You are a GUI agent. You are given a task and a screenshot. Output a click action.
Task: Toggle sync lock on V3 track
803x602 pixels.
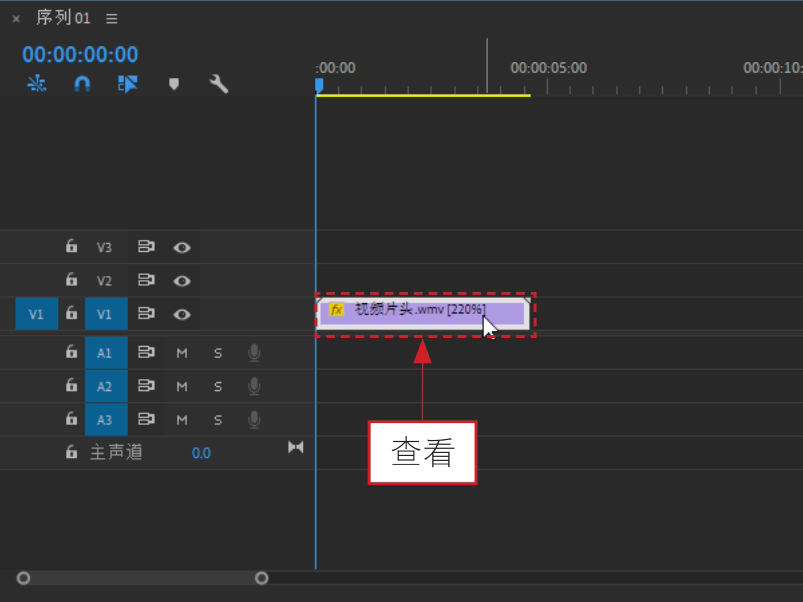tap(146, 247)
